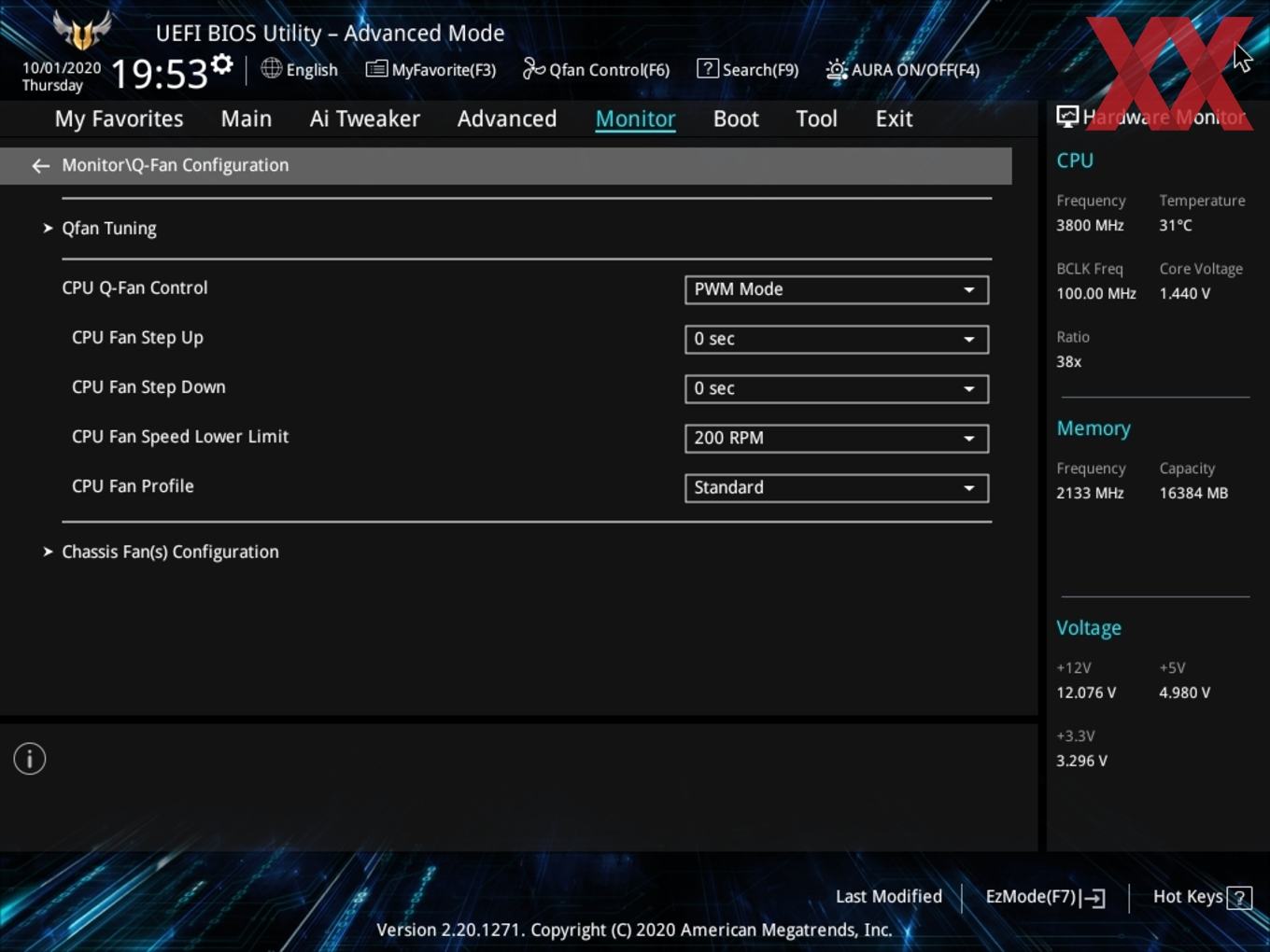Click Core Voltage value 1.440 V

pos(1184,293)
